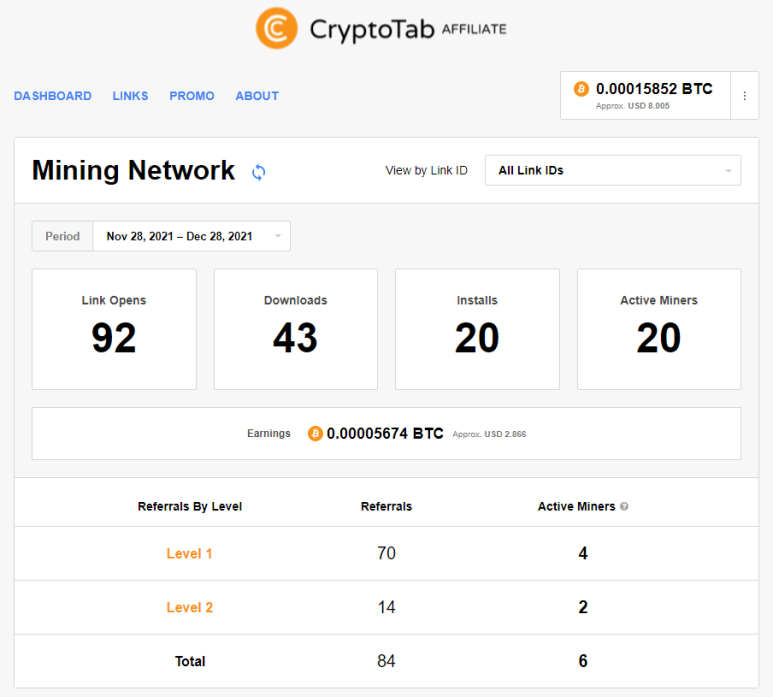Image resolution: width=773 pixels, height=697 pixels.
Task: Click the help icon beside Active Miners
Action: point(624,506)
